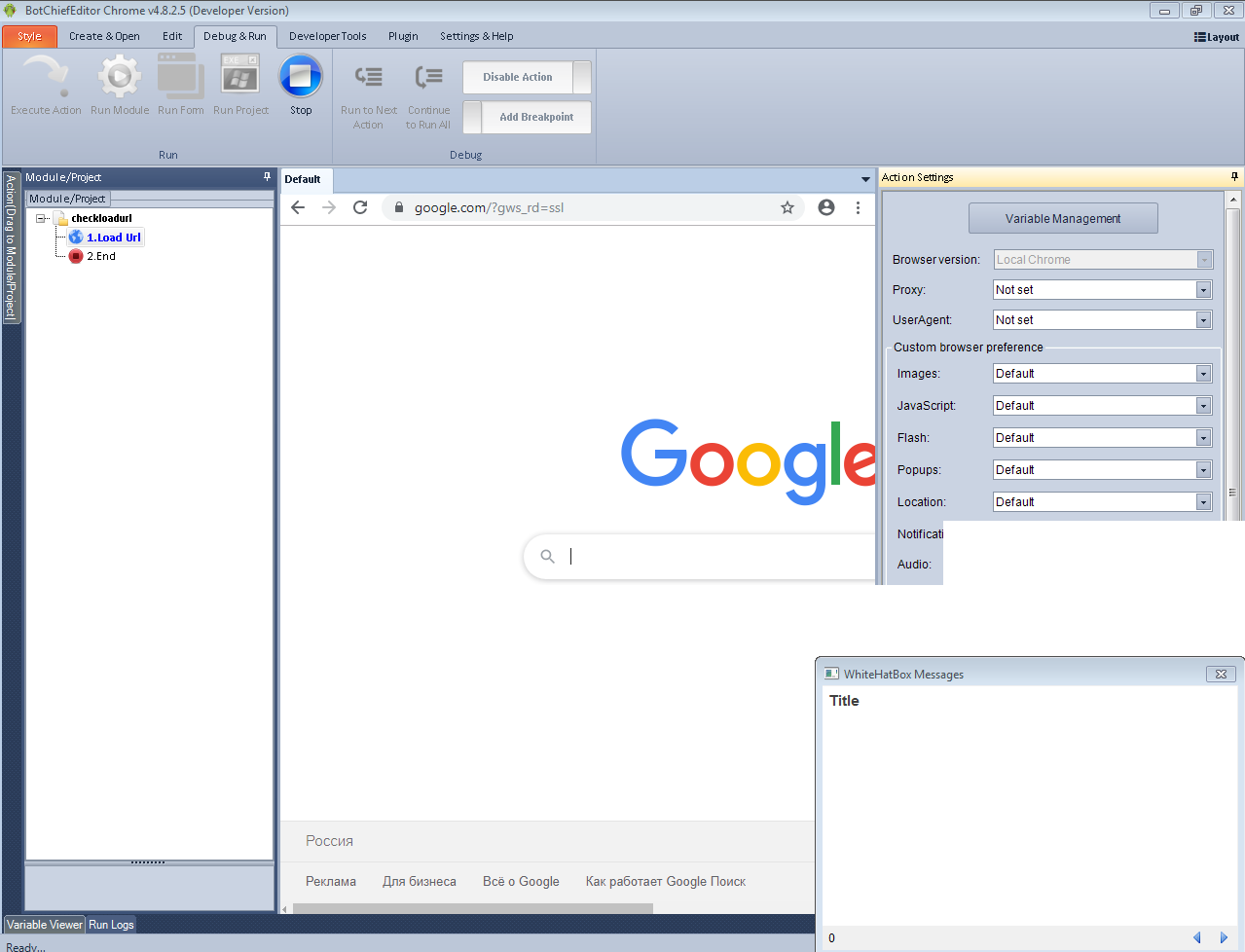This screenshot has height=952, width=1245.
Task: Reload the page in embedded browser
Action: click(360, 207)
